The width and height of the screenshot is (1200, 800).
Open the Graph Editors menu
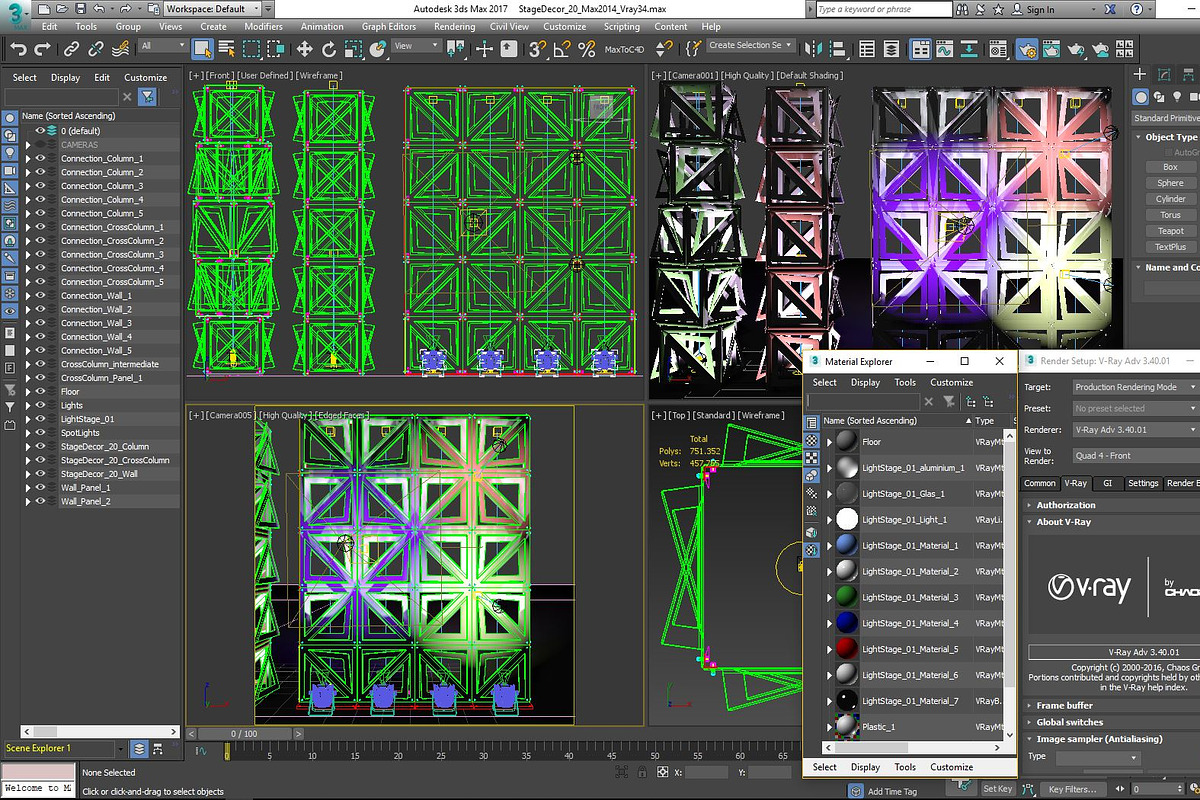388,27
